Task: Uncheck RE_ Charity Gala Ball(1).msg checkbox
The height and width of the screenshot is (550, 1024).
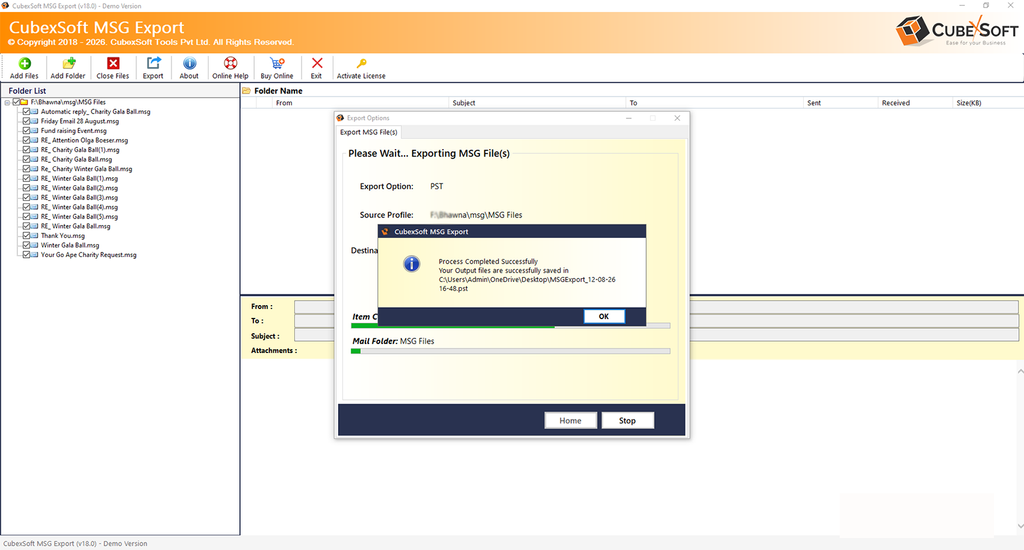Action: [x=26, y=150]
